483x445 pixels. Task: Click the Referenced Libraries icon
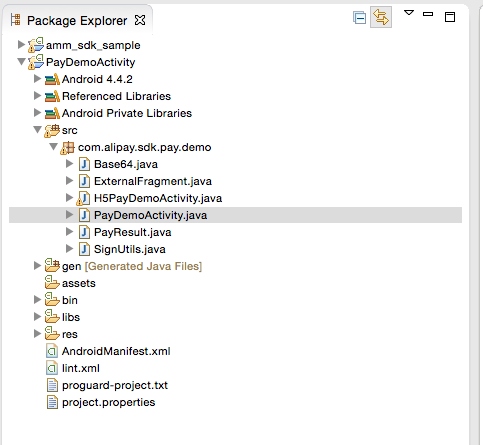pos(52,96)
